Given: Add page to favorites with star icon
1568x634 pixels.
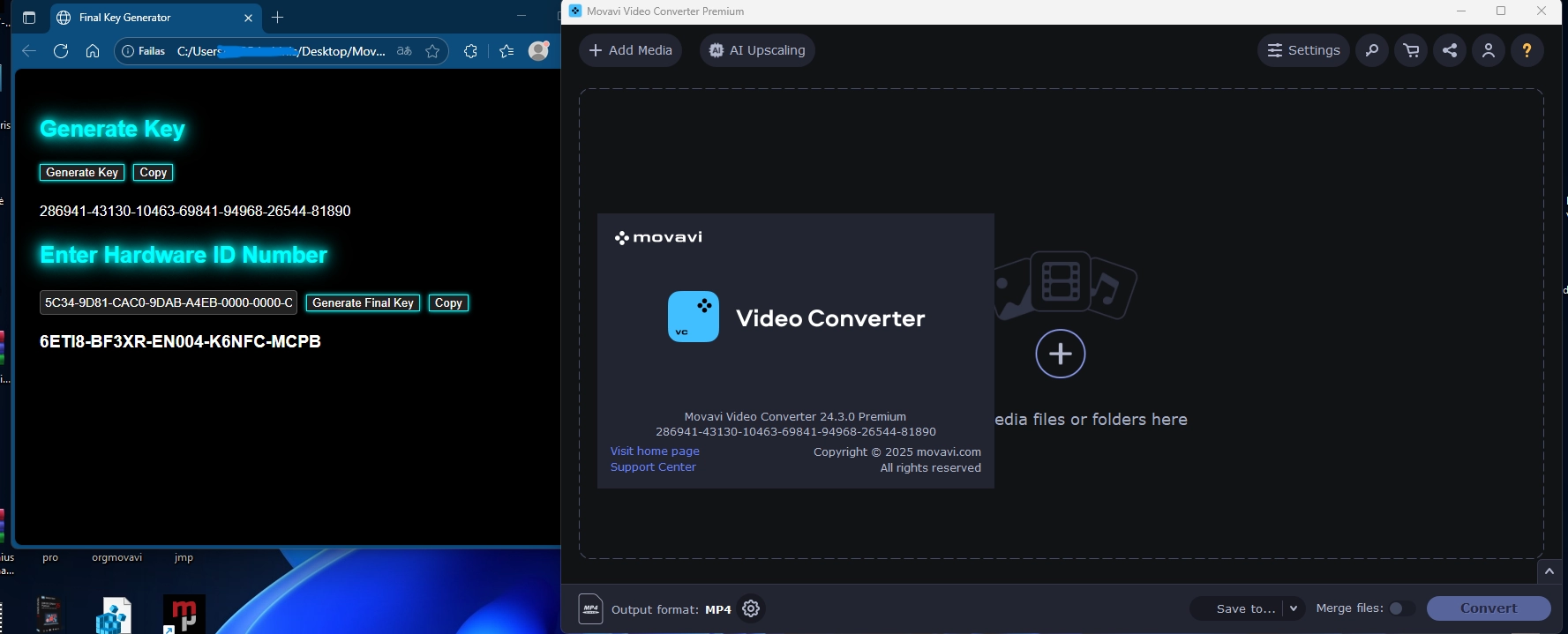Looking at the screenshot, I should pos(432,51).
